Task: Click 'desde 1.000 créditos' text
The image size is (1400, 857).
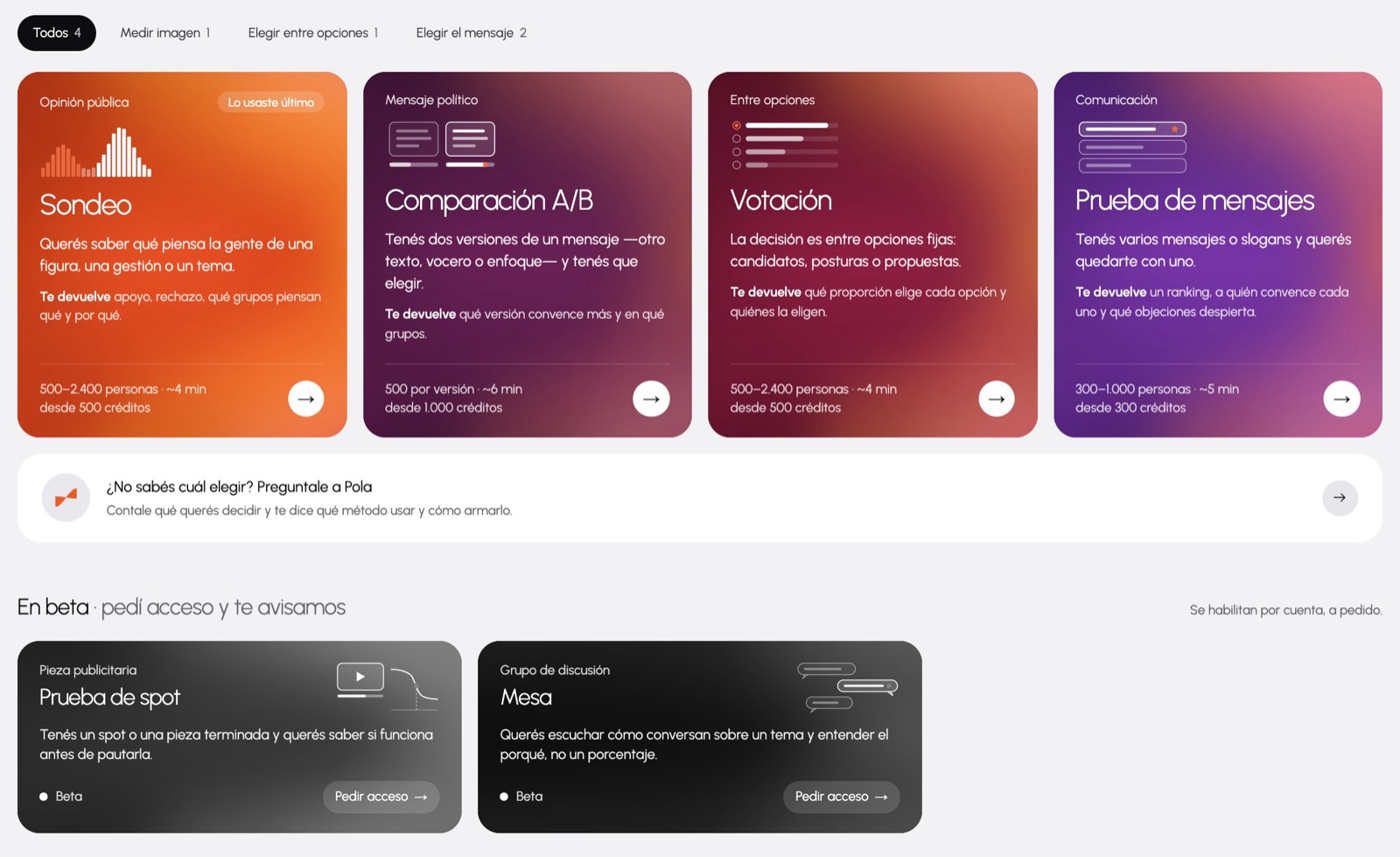Action: pyautogui.click(x=444, y=408)
